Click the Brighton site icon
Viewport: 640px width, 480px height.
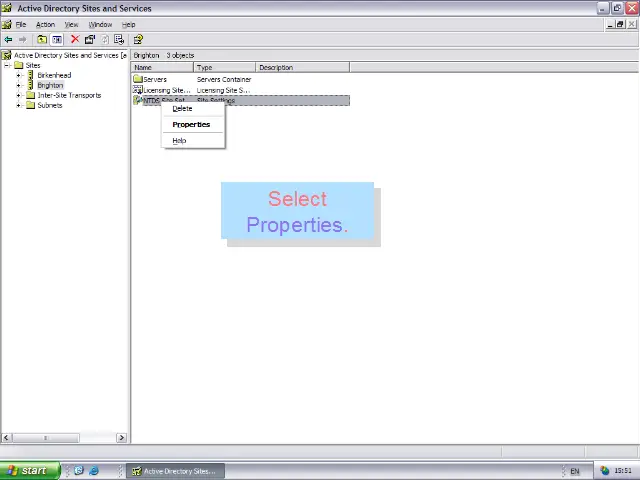coord(31,85)
